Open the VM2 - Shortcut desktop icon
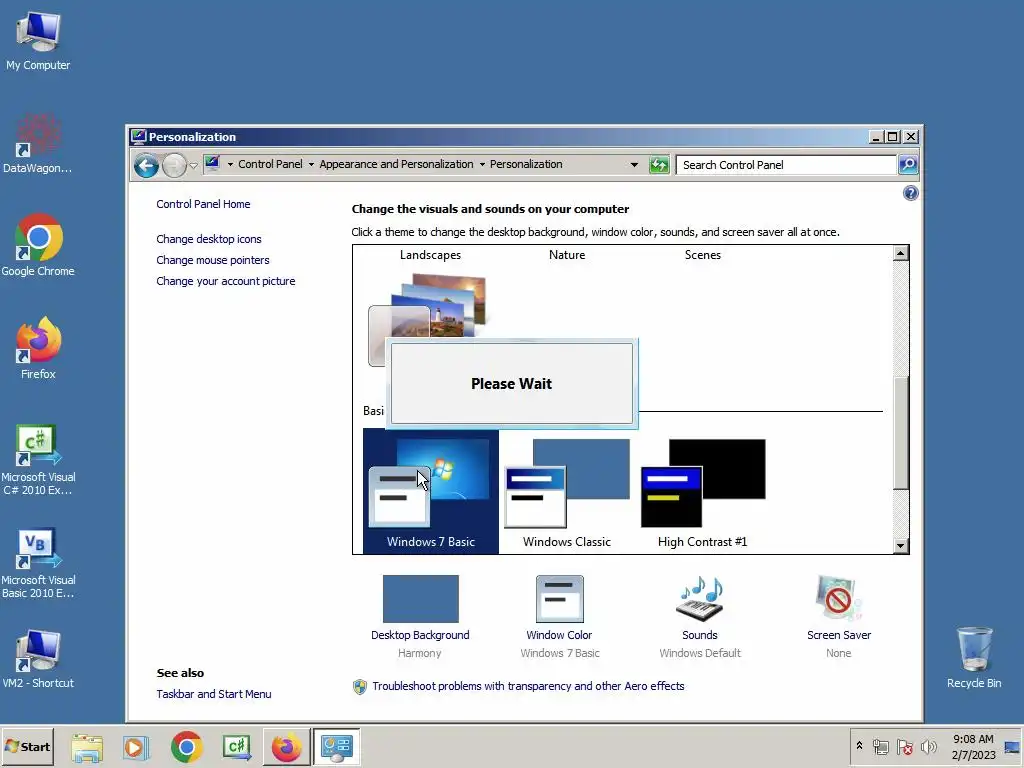 pyautogui.click(x=38, y=659)
